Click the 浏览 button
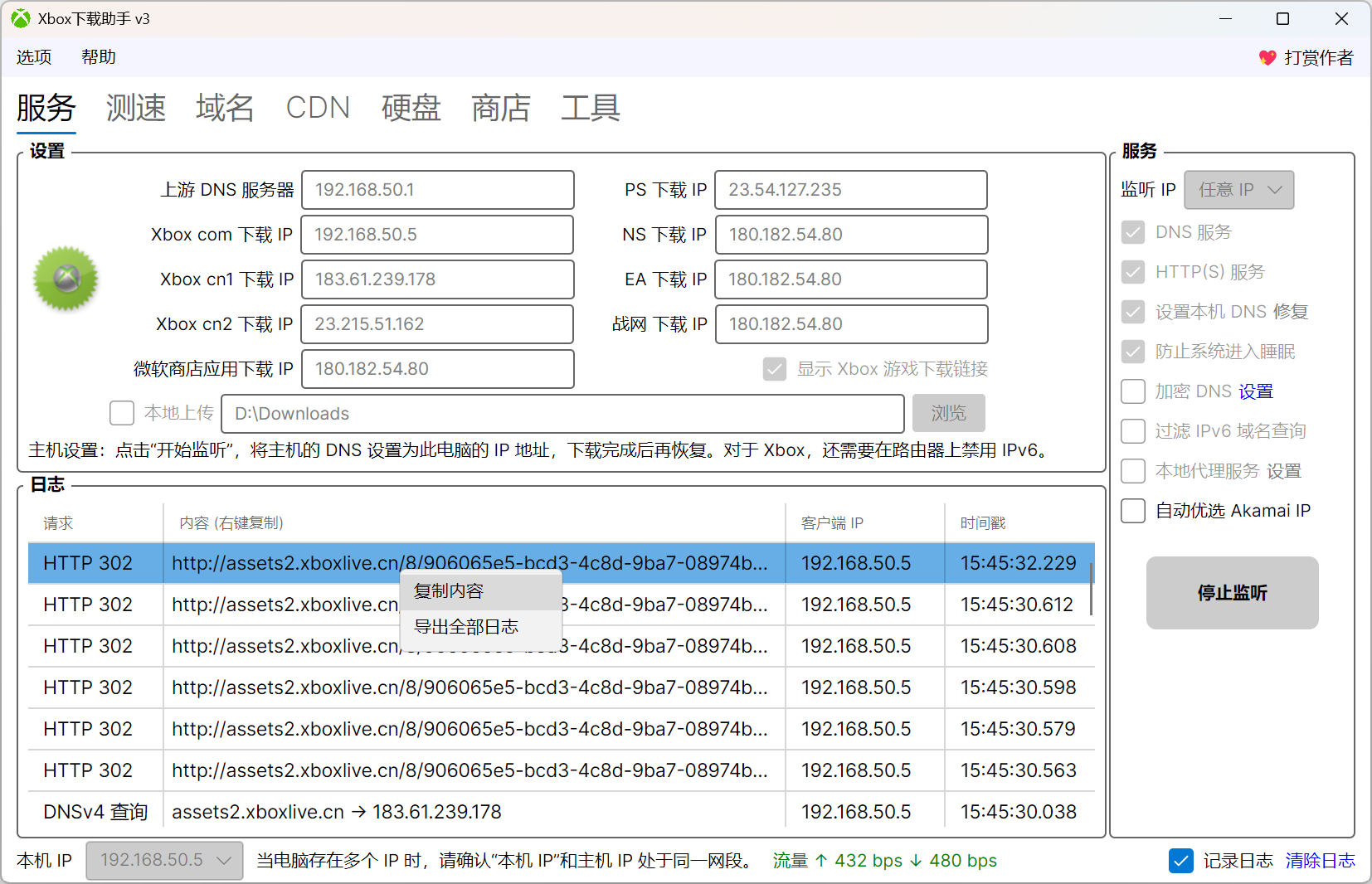Image resolution: width=1372 pixels, height=884 pixels. pos(949,413)
